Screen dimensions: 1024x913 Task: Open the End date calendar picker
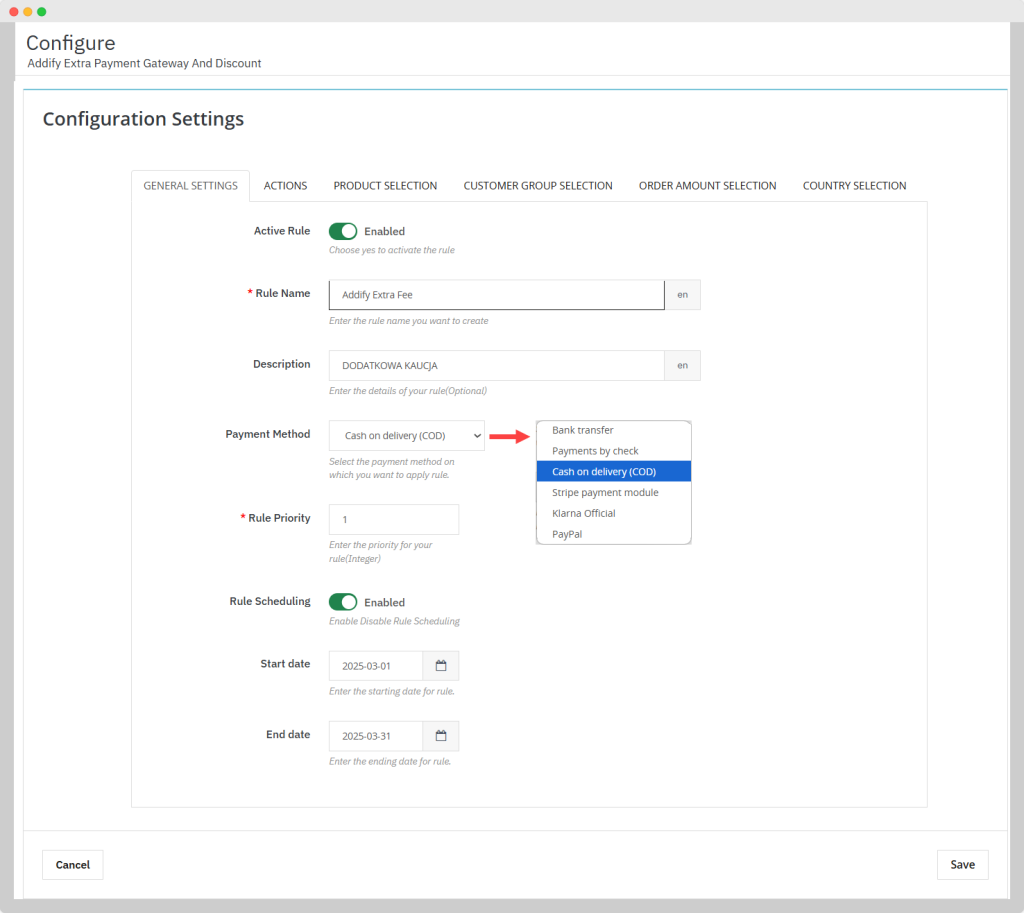(x=440, y=736)
